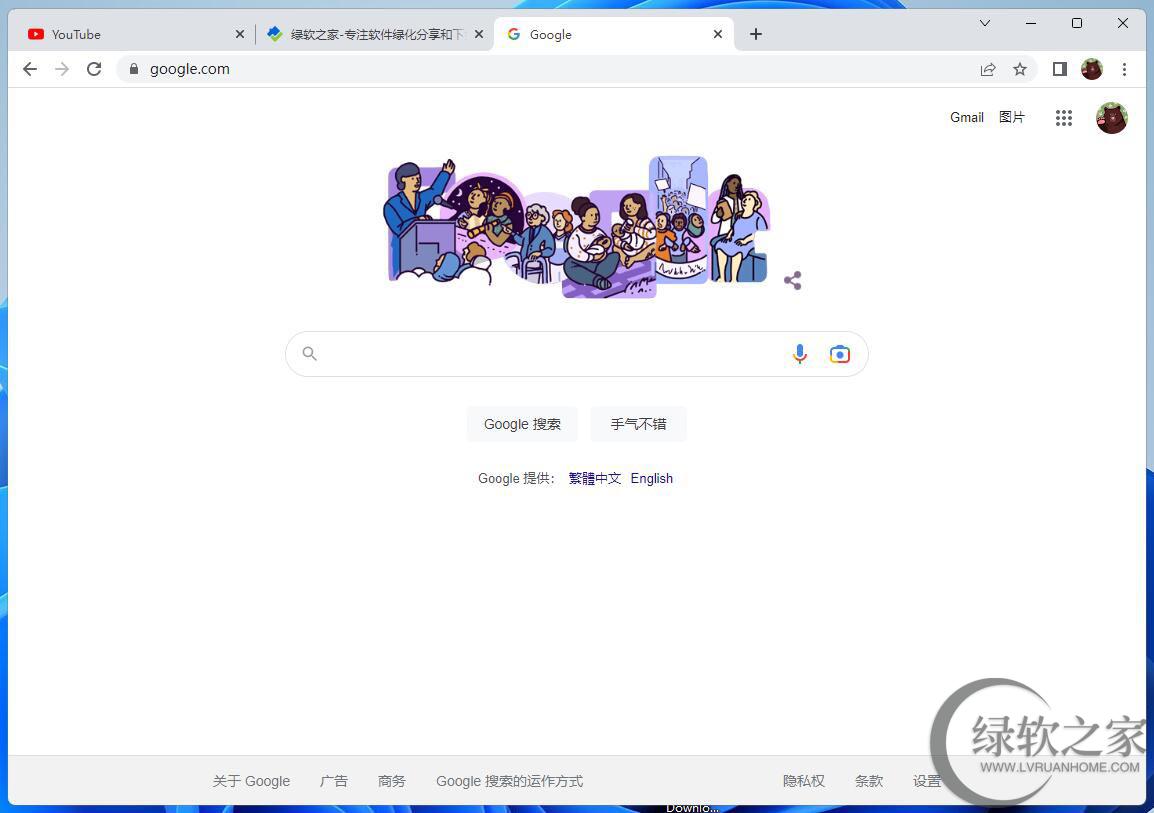This screenshot has width=1154, height=813.
Task: Click the share this page icon
Action: point(988,69)
